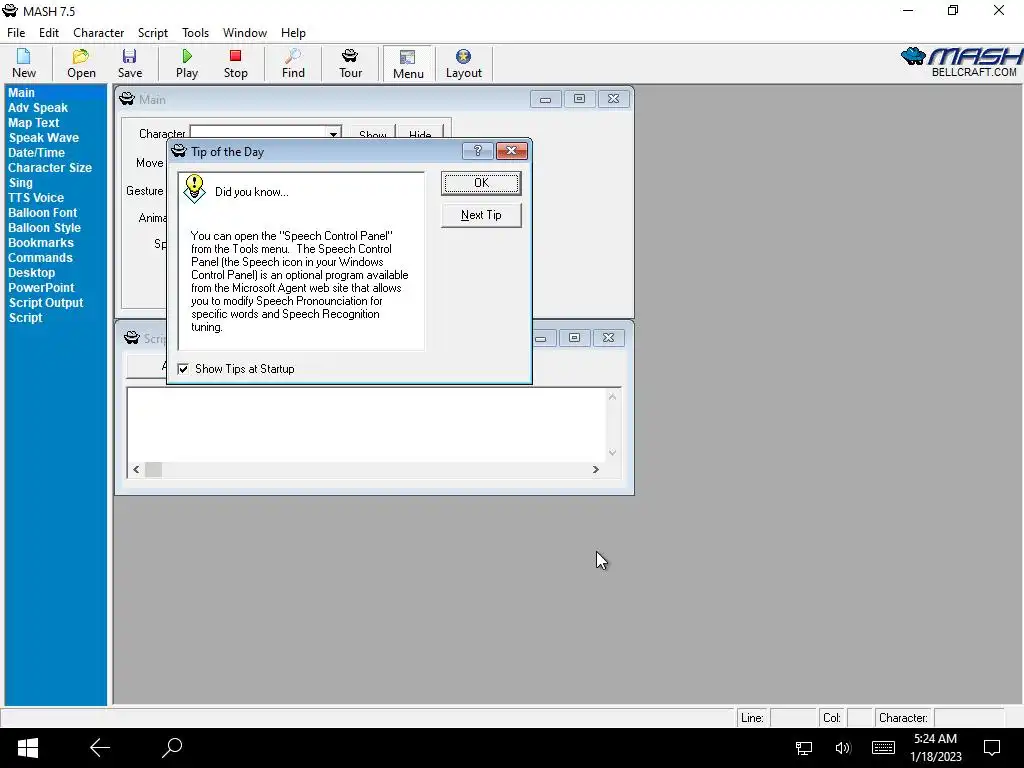Select TTS Voice in the sidebar
The width and height of the screenshot is (1024, 768).
(36, 198)
